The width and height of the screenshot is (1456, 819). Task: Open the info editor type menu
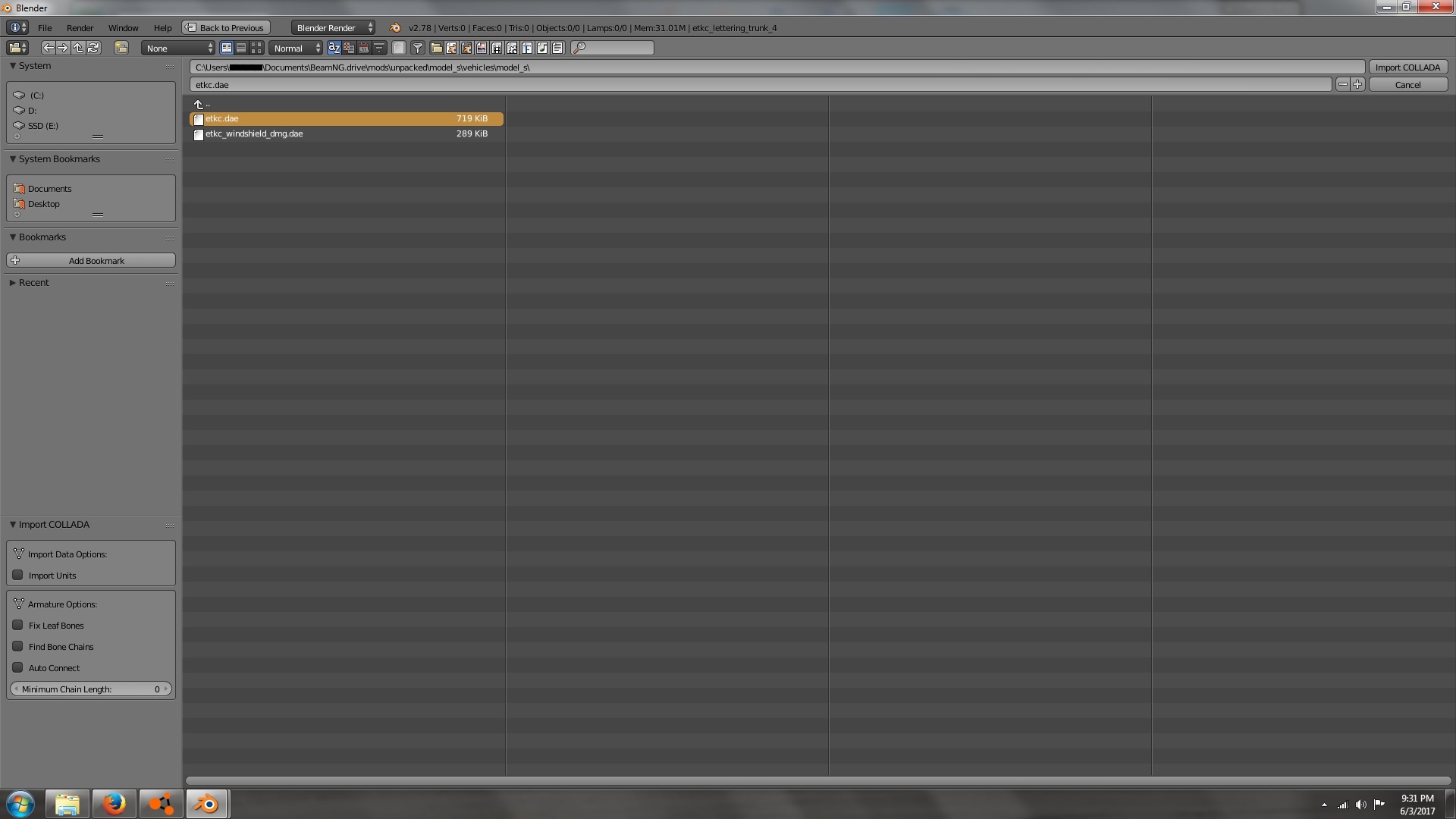coord(17,27)
